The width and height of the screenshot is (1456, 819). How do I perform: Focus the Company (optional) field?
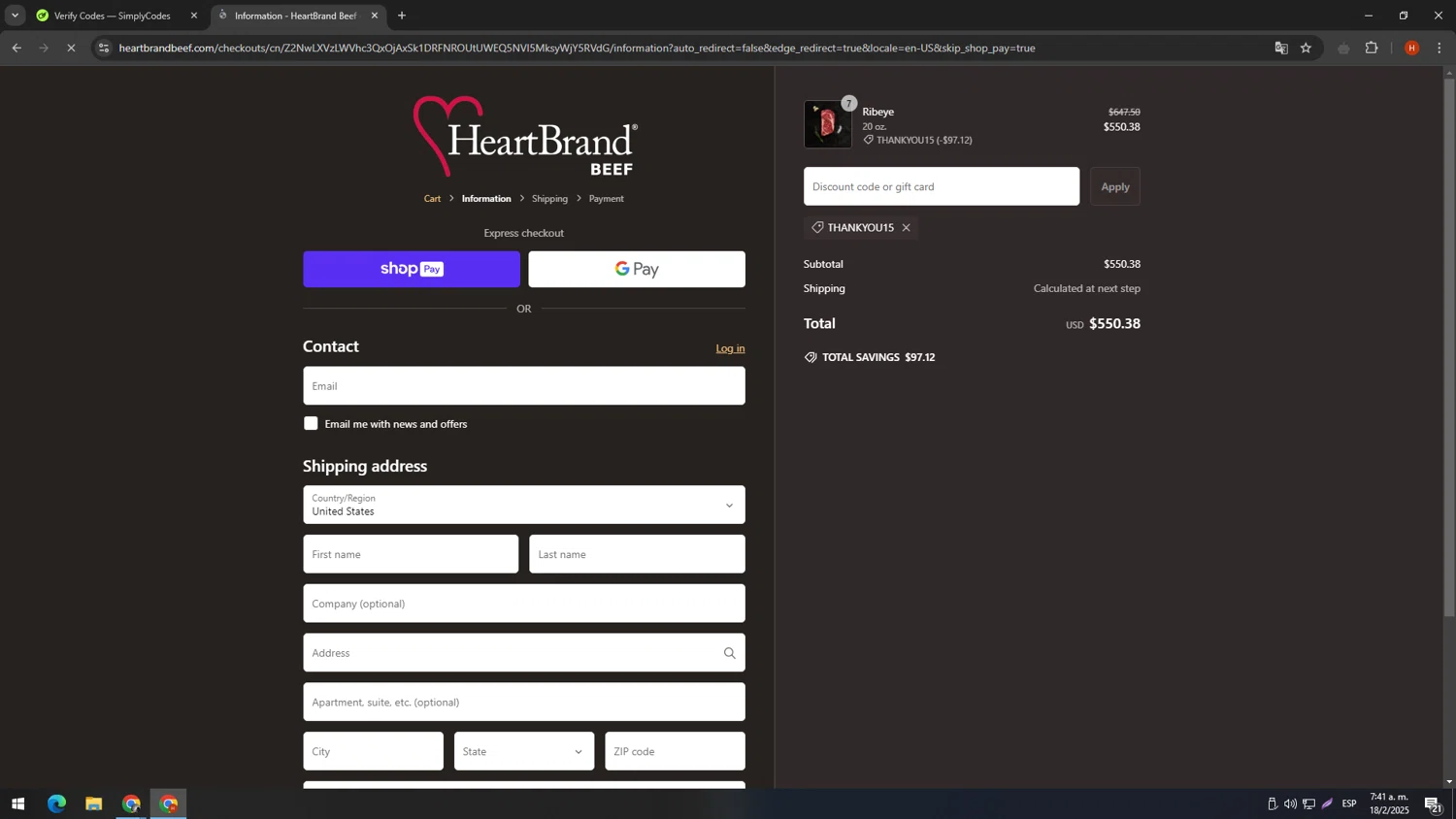(x=524, y=604)
